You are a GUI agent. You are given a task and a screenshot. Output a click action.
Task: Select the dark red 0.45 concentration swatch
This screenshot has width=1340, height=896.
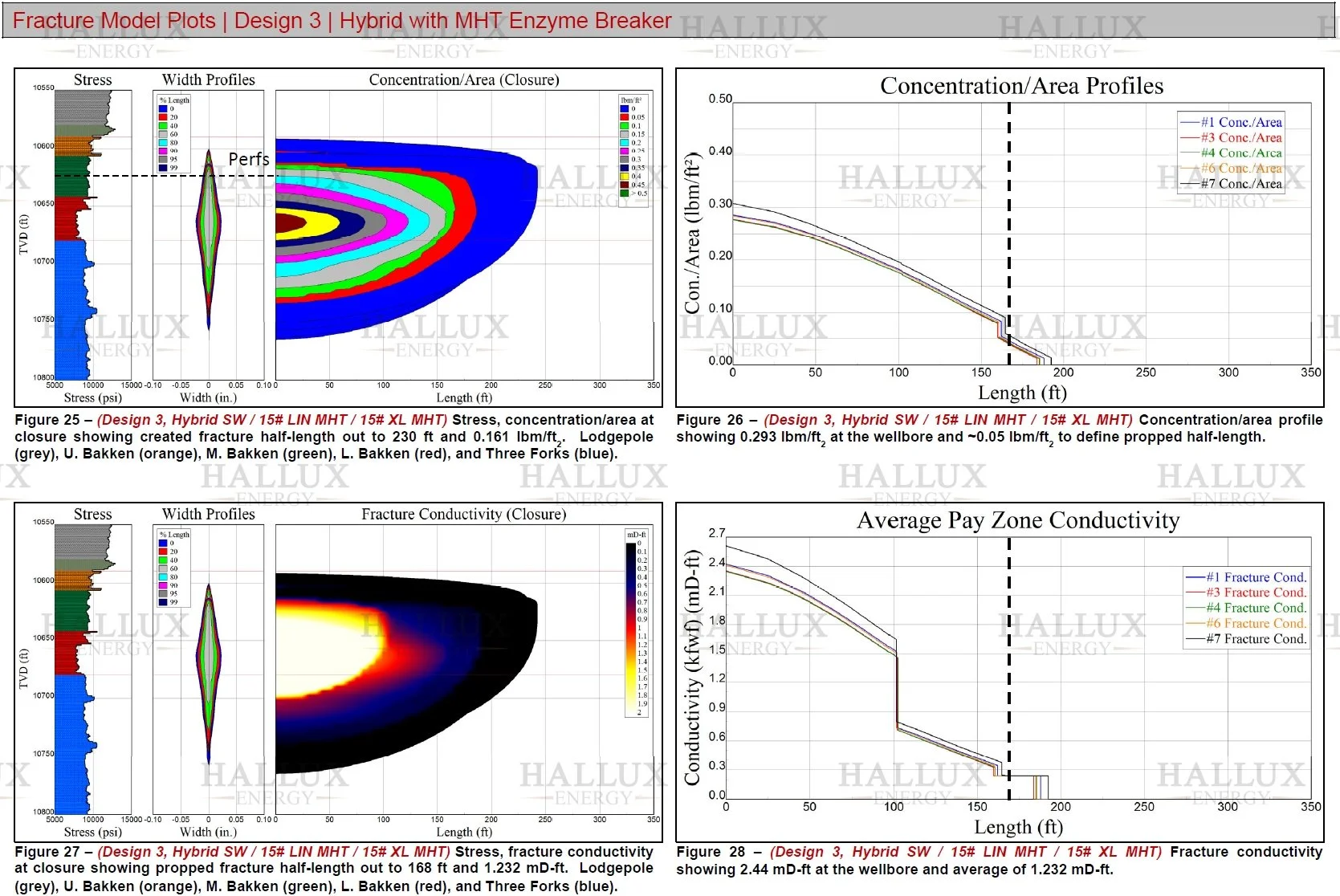624,185
